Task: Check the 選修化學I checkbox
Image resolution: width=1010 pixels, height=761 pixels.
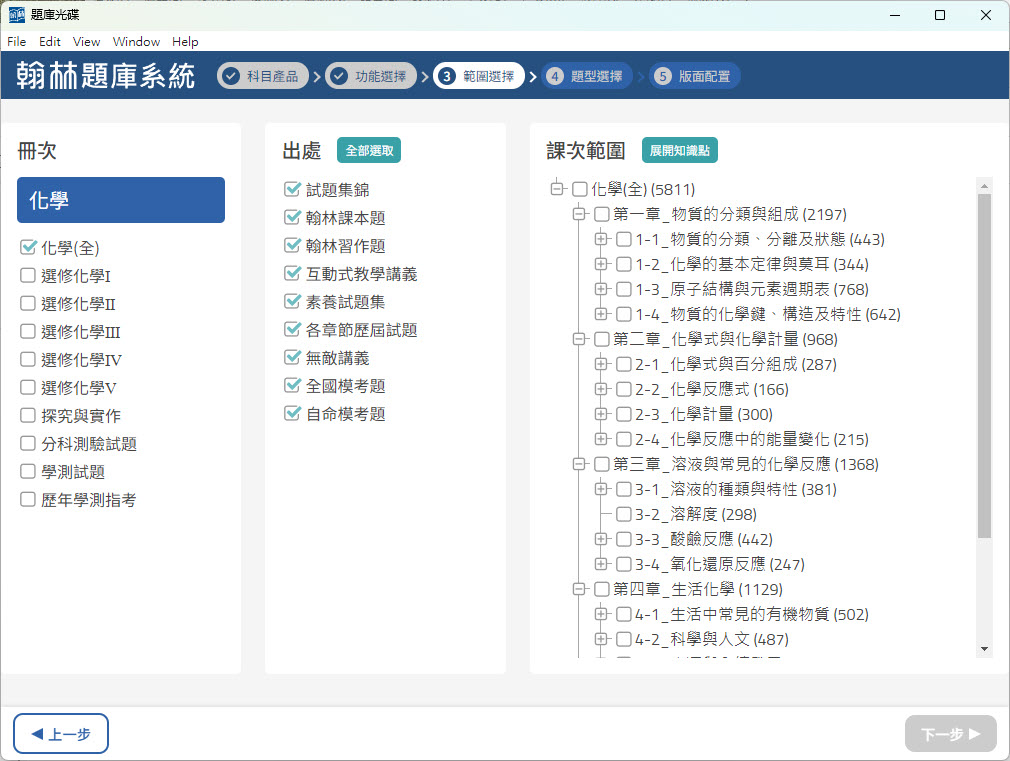Action: [28, 276]
